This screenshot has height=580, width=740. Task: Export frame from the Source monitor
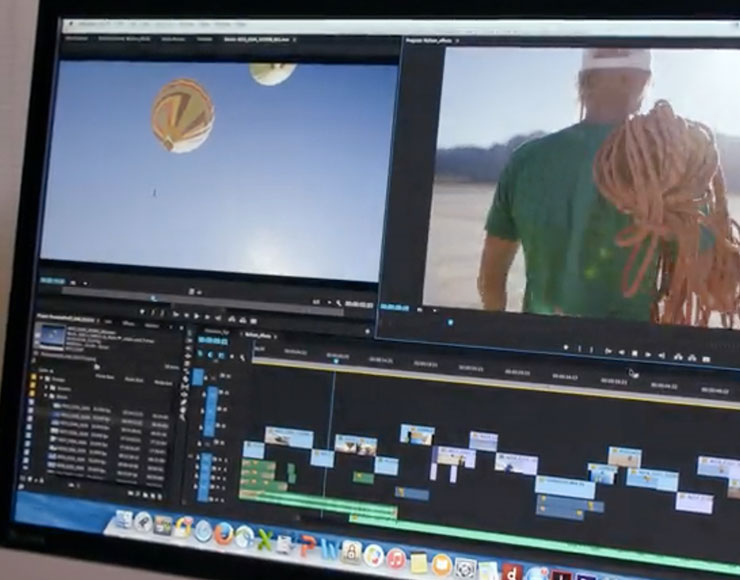point(254,321)
